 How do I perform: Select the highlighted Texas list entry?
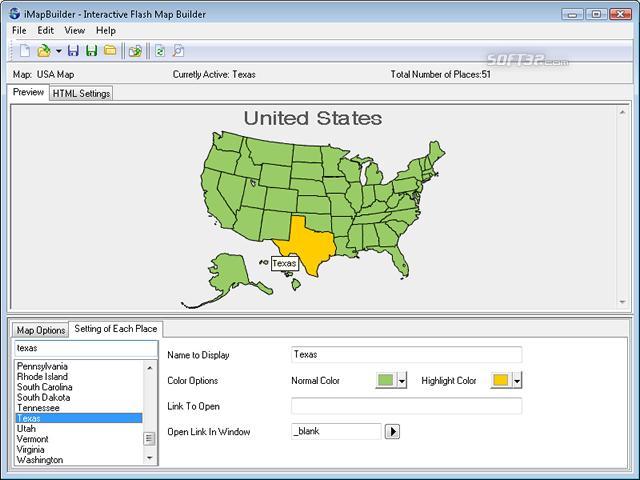coord(79,418)
